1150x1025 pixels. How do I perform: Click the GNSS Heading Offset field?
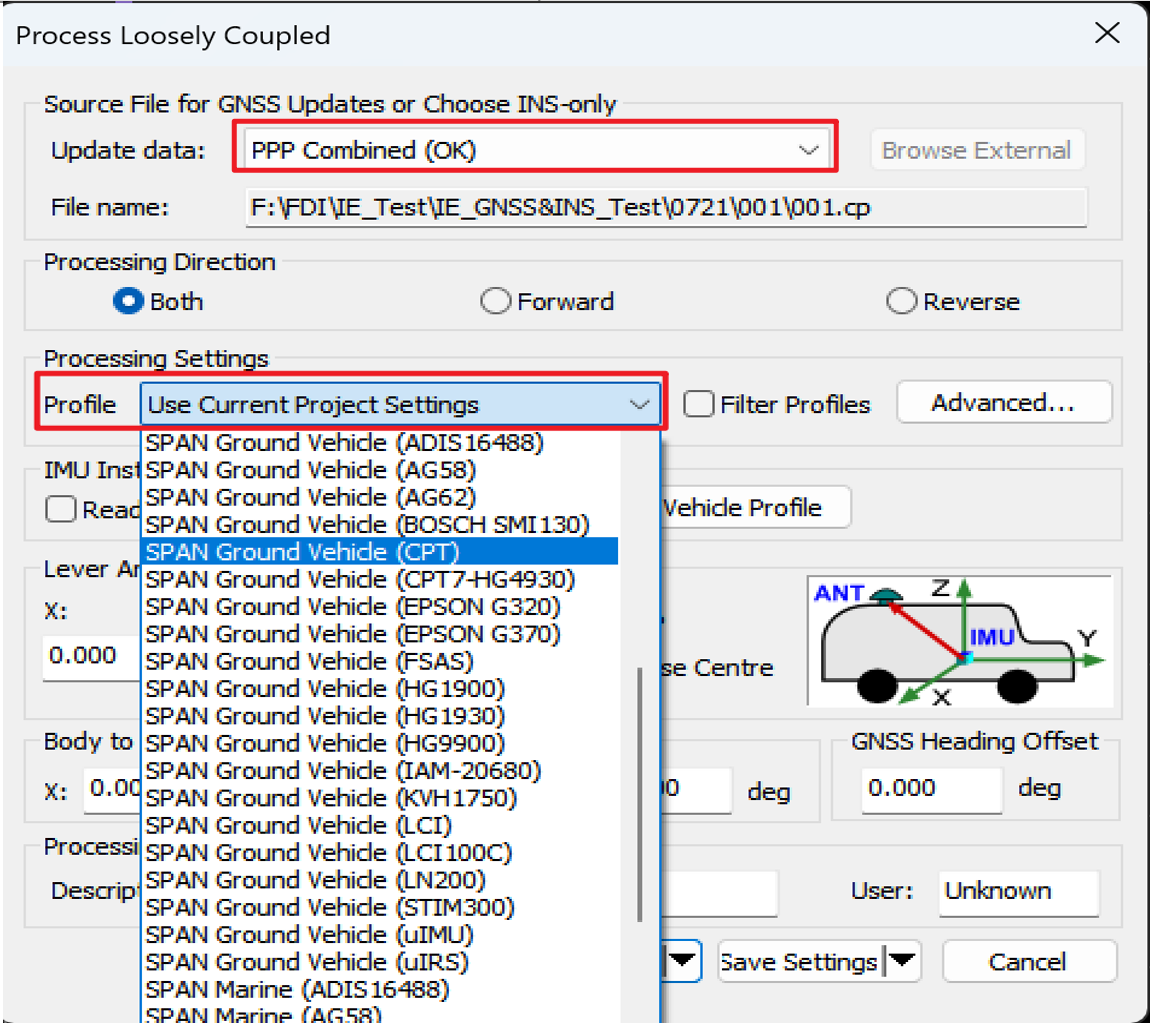pyautogui.click(x=931, y=788)
